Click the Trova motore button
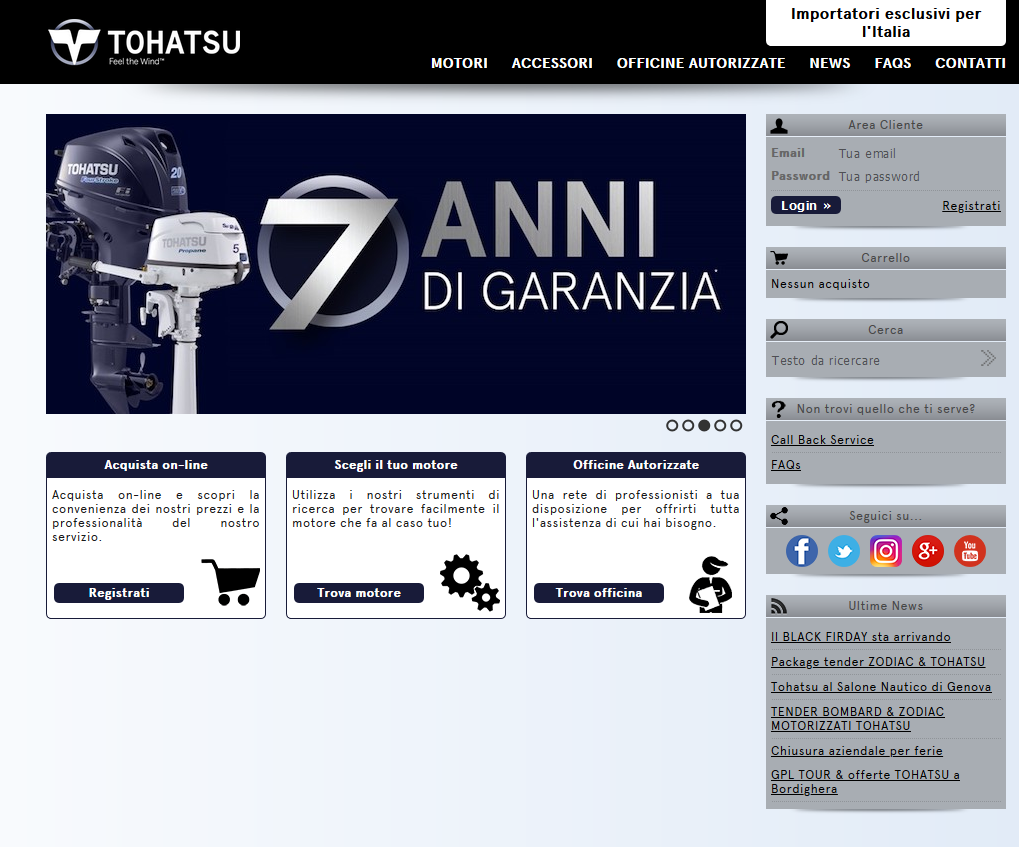 click(x=359, y=593)
